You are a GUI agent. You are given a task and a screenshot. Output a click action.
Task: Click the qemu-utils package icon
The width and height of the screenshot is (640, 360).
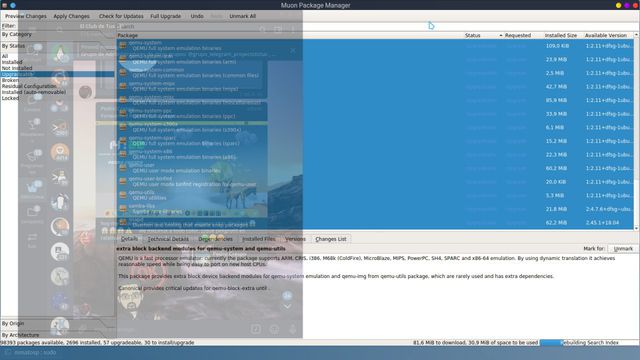pos(123,195)
